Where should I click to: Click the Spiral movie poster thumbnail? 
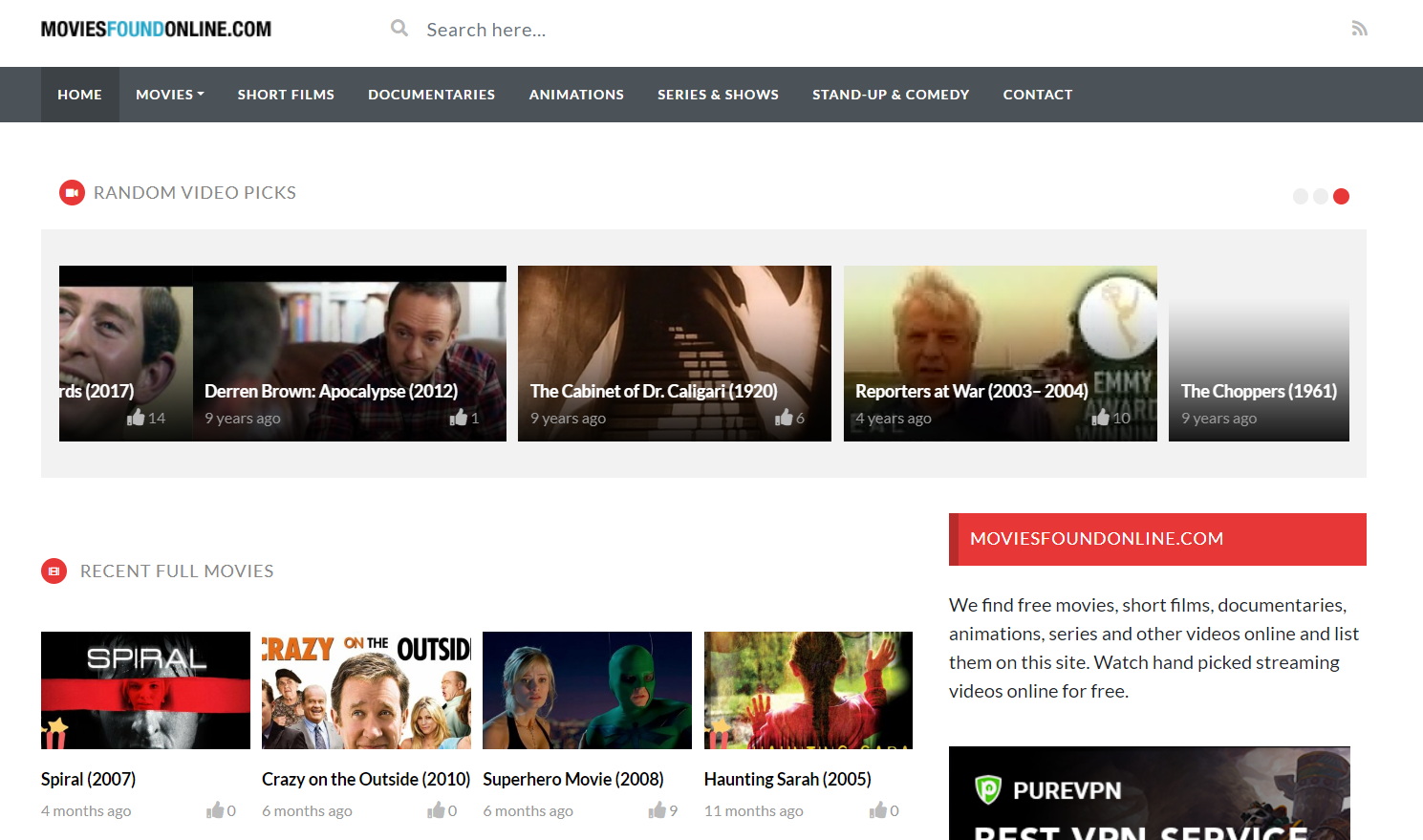[145, 690]
